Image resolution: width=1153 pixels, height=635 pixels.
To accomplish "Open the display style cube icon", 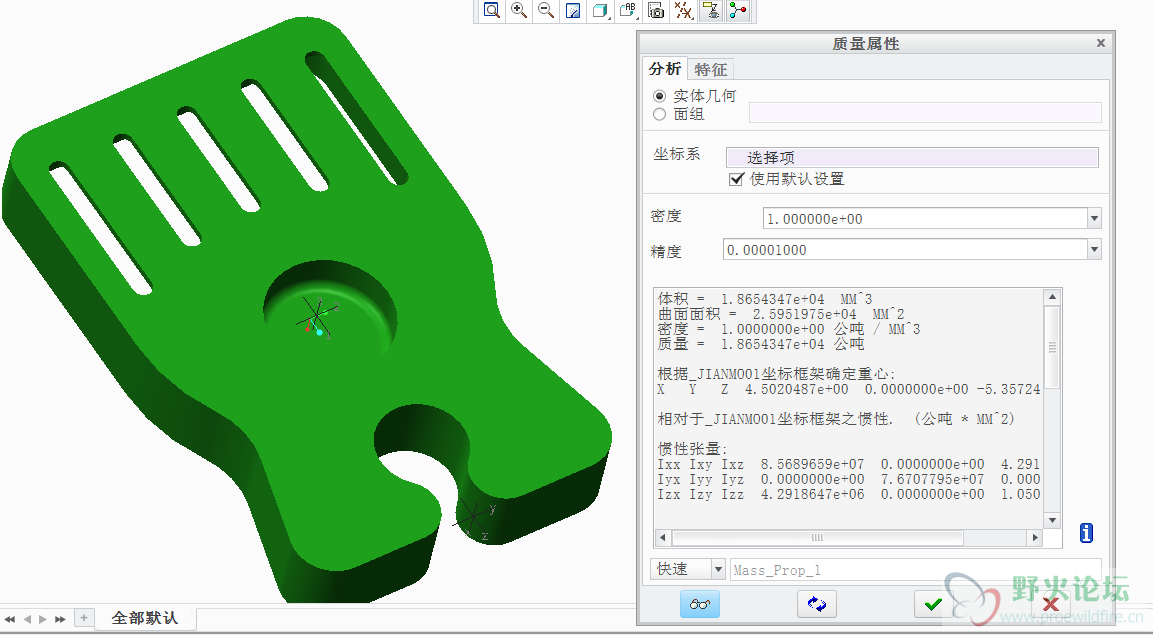I will [600, 10].
